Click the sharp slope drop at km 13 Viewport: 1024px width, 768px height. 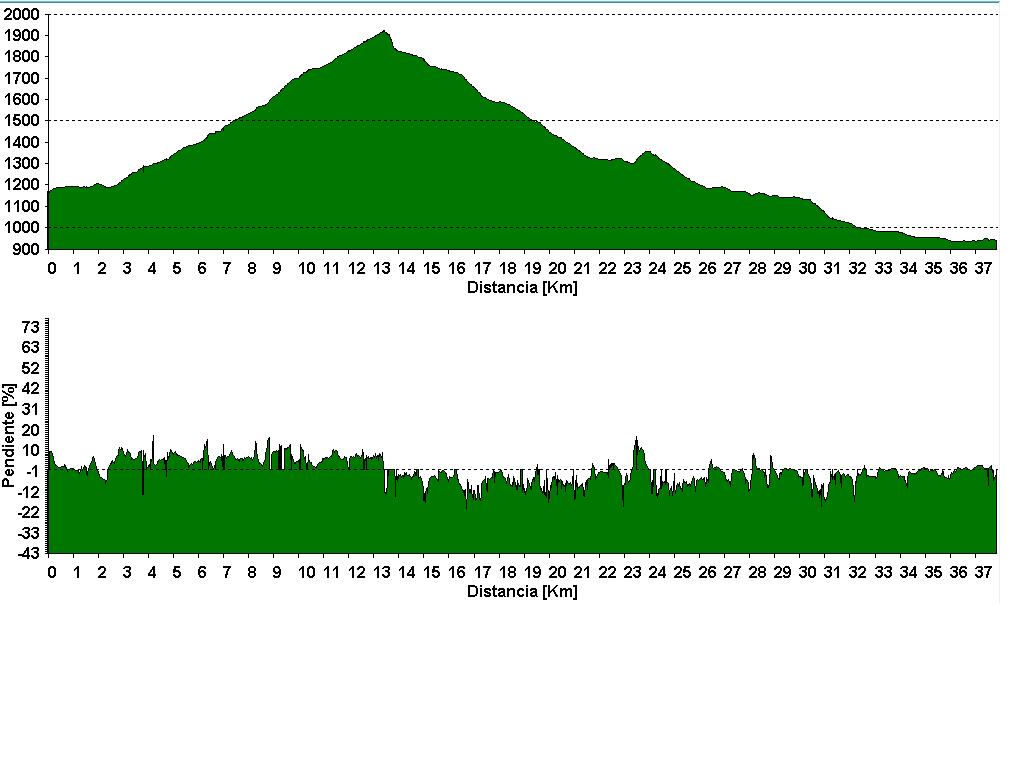(x=386, y=482)
